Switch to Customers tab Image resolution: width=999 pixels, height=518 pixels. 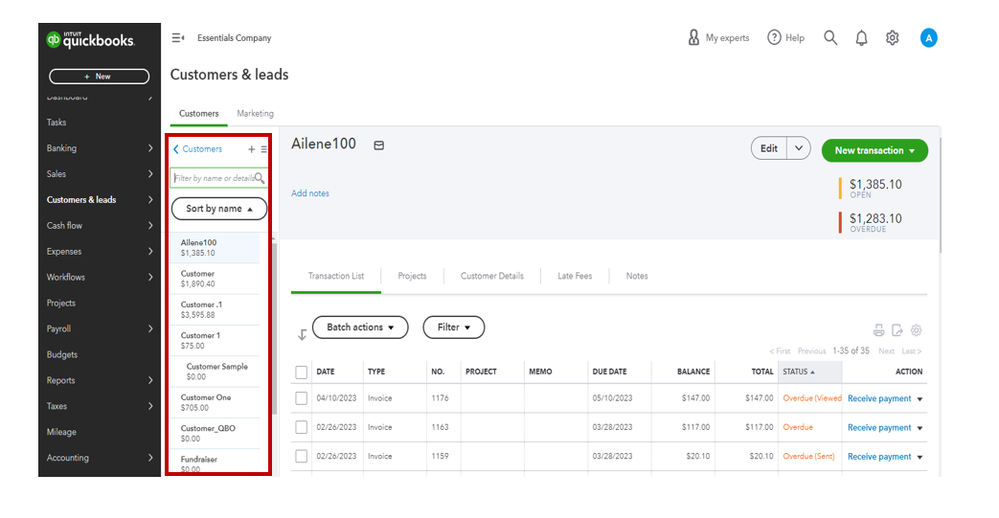click(x=199, y=113)
